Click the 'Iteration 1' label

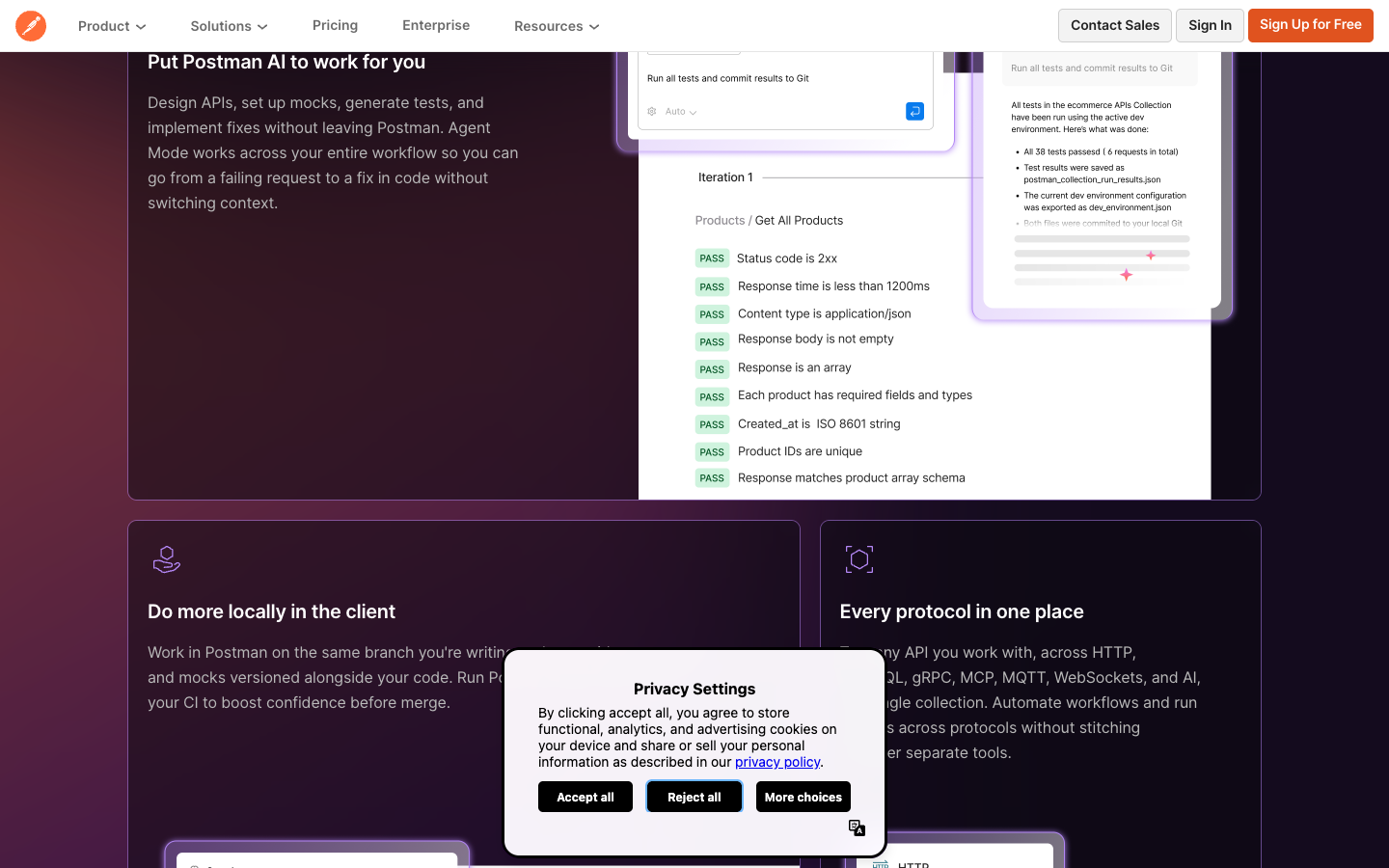(x=725, y=177)
